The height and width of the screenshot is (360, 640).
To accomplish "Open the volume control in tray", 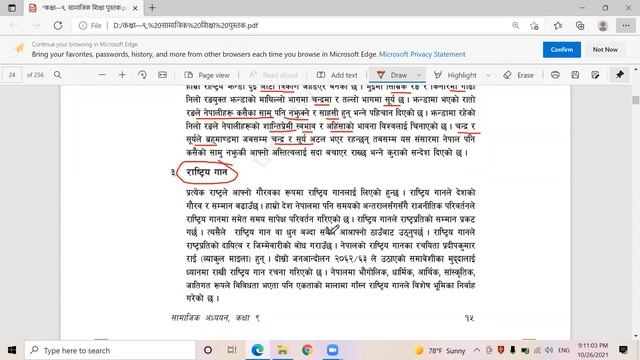I will point(549,350).
